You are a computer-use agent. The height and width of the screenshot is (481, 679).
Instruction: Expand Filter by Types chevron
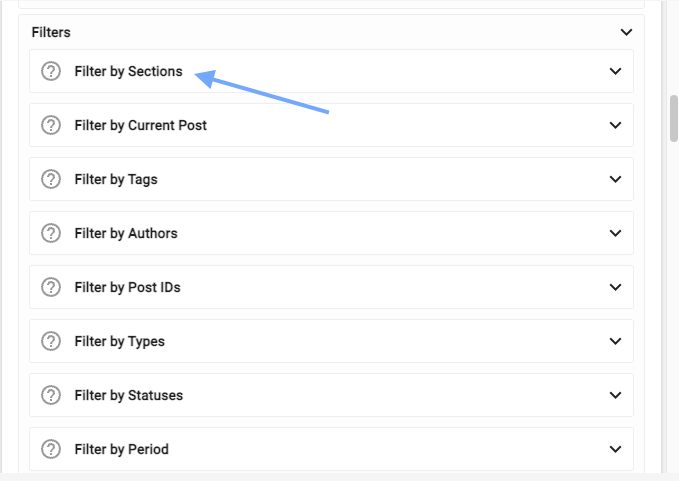[615, 342]
